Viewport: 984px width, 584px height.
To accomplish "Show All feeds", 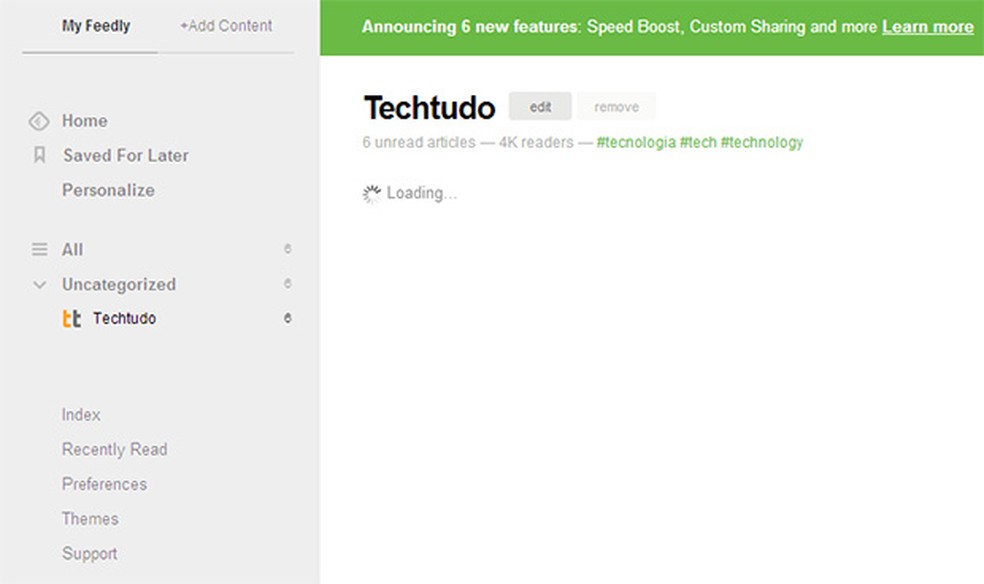I will pos(72,250).
